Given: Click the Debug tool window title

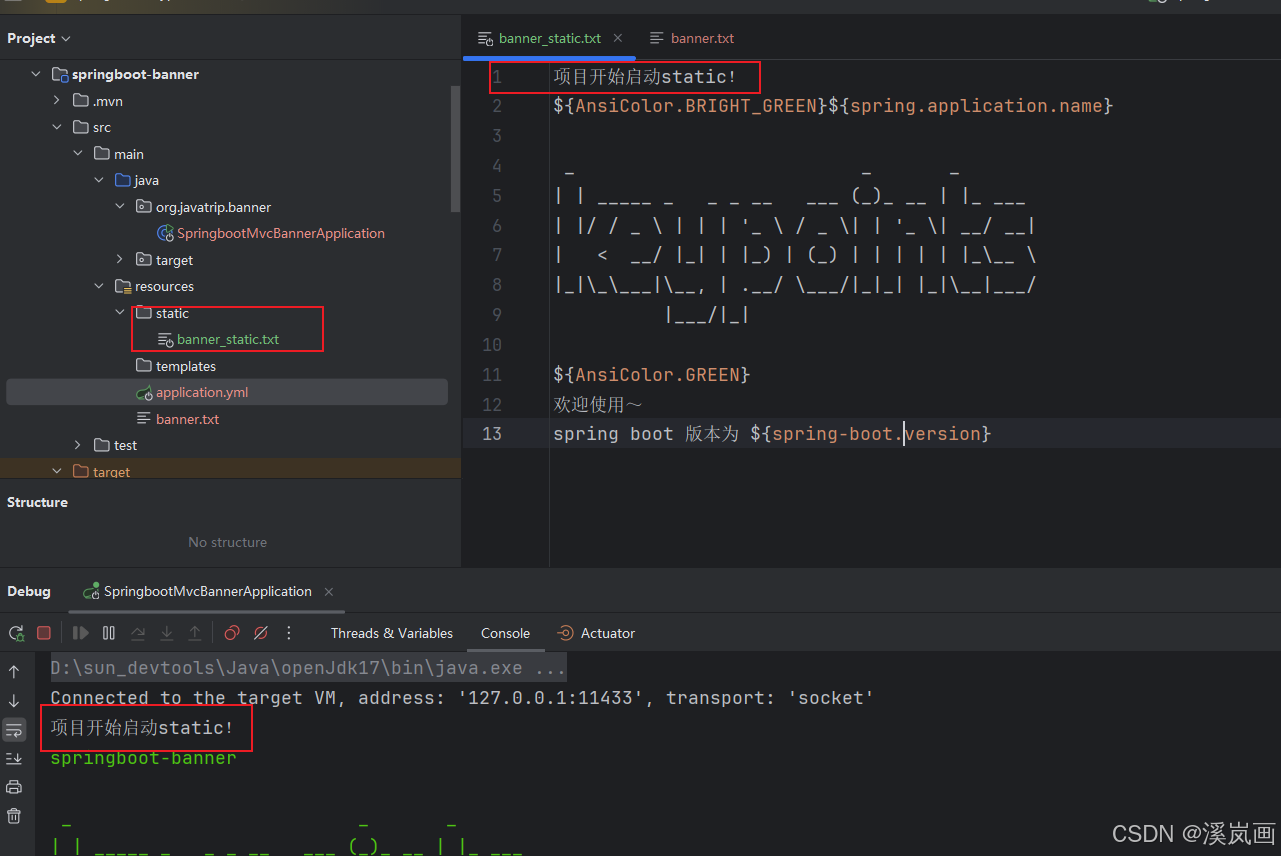Looking at the screenshot, I should (x=29, y=591).
